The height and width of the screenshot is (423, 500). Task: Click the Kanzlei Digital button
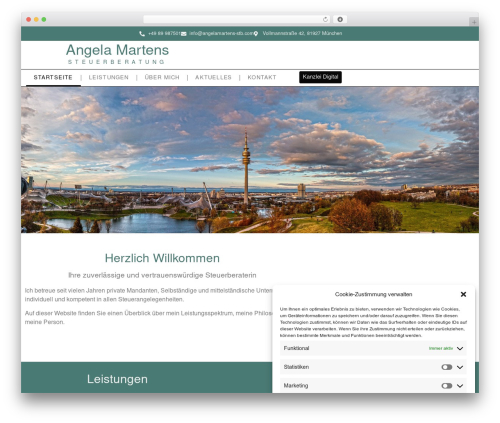click(x=320, y=77)
